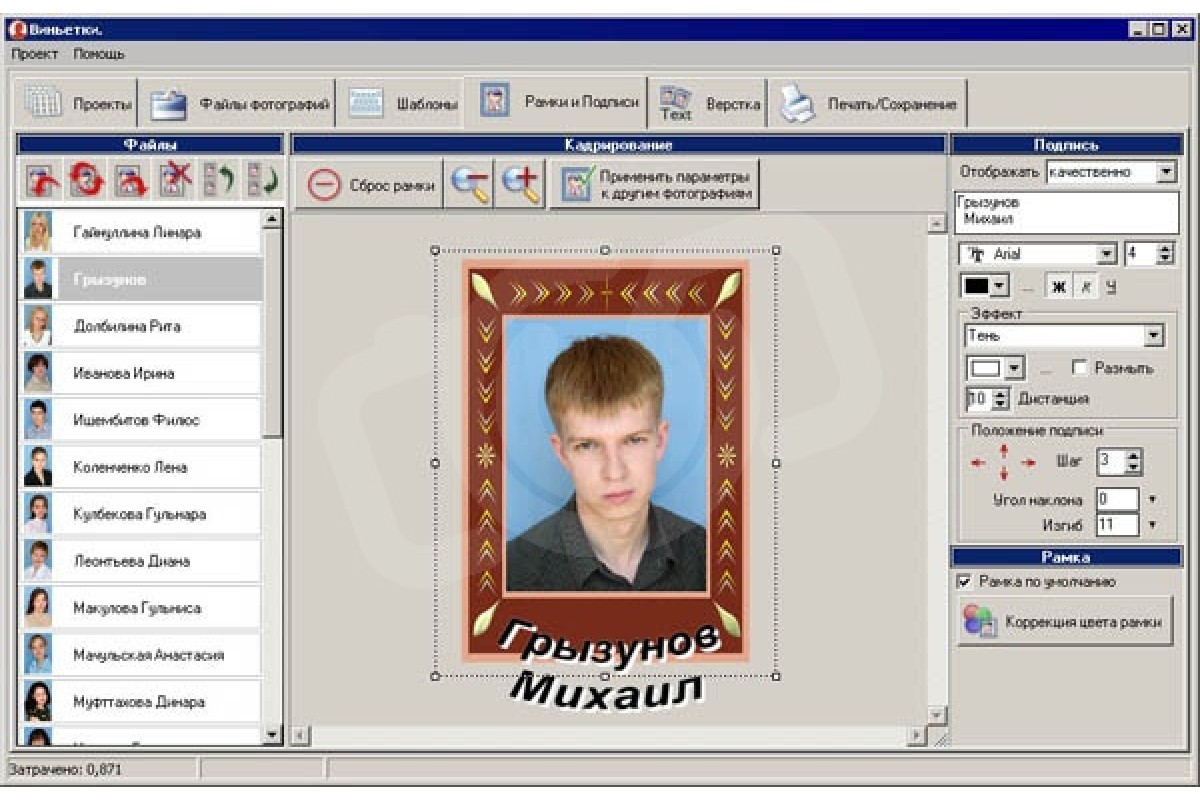Nudge caption up with red up arrow
The image size is (1200, 800).
tap(1004, 450)
